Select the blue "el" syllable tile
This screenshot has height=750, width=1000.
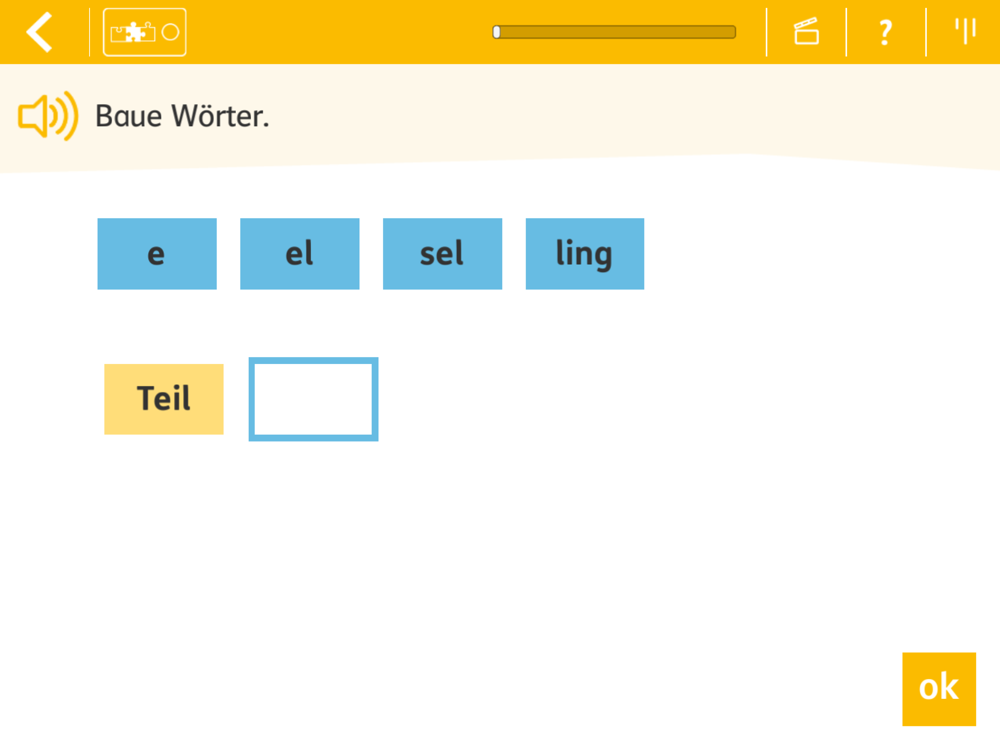[300, 254]
